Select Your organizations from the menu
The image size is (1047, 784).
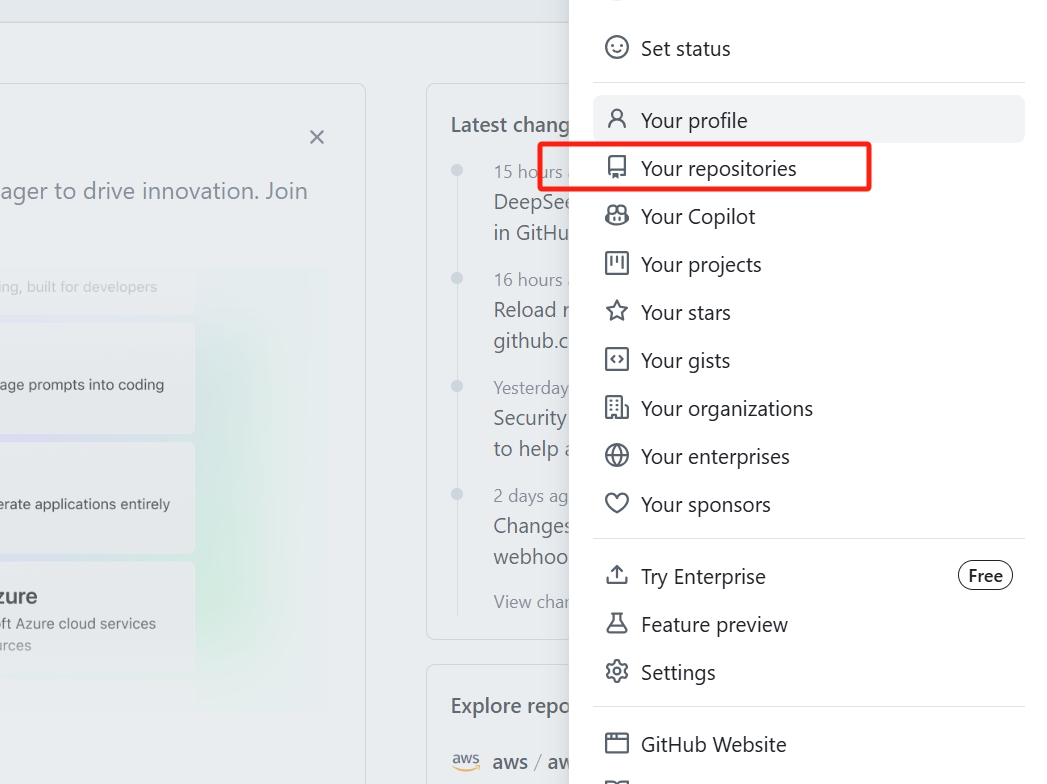(x=726, y=408)
